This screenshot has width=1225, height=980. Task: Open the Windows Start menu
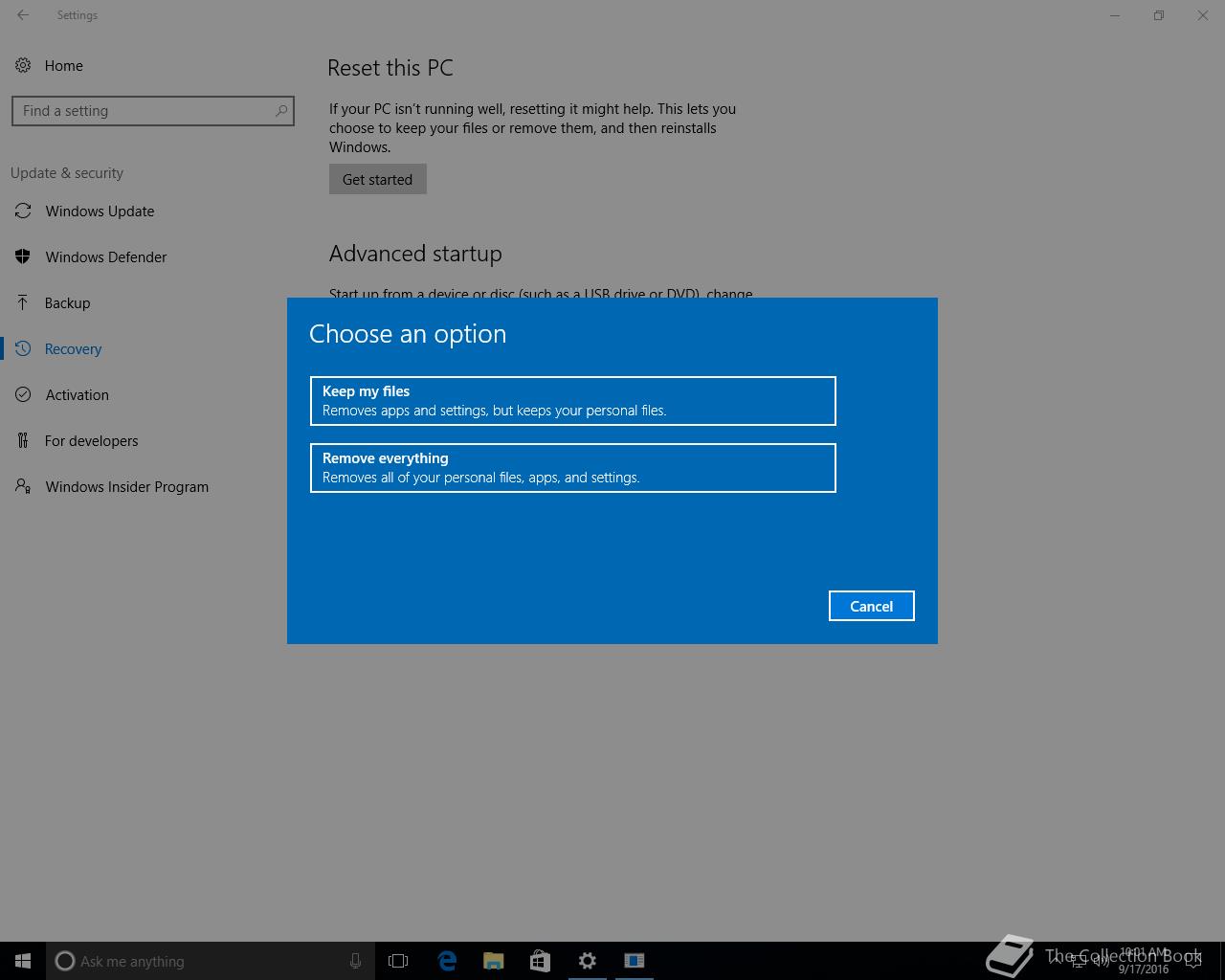pyautogui.click(x=23, y=961)
